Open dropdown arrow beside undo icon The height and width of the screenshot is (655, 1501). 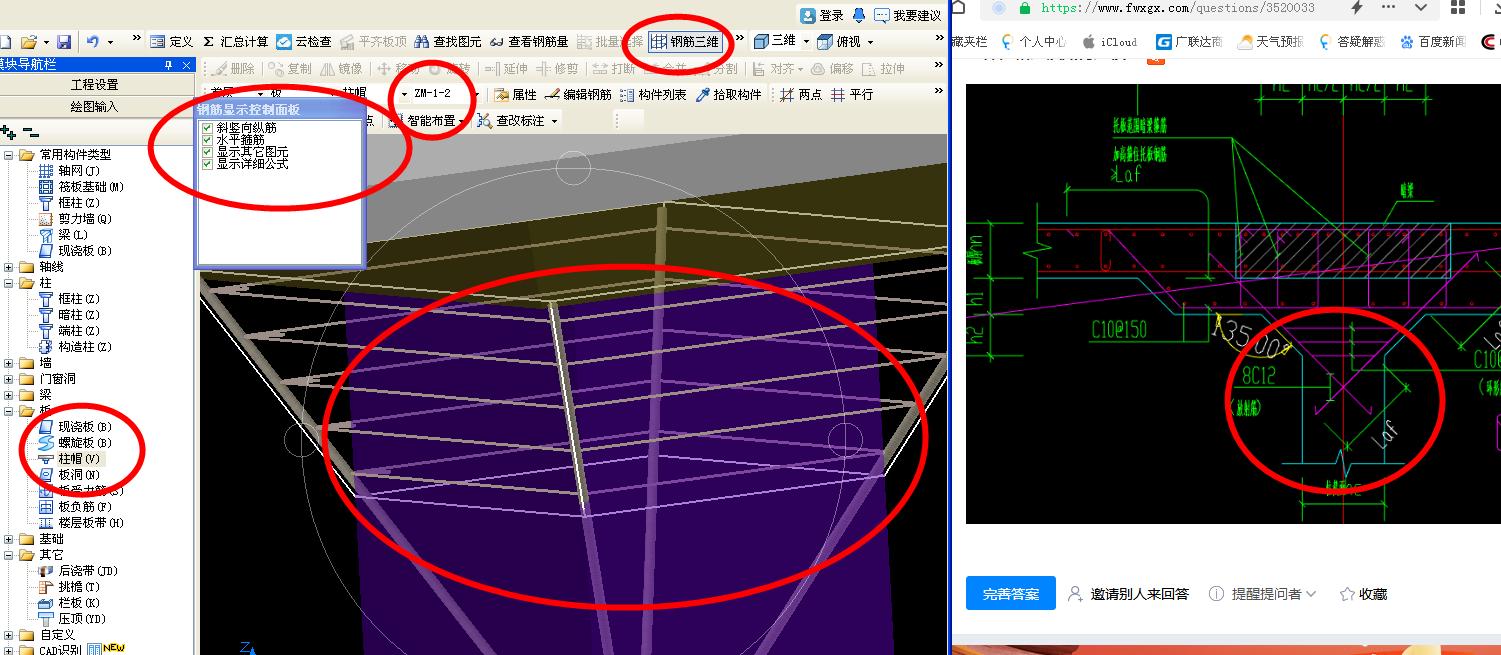point(110,42)
